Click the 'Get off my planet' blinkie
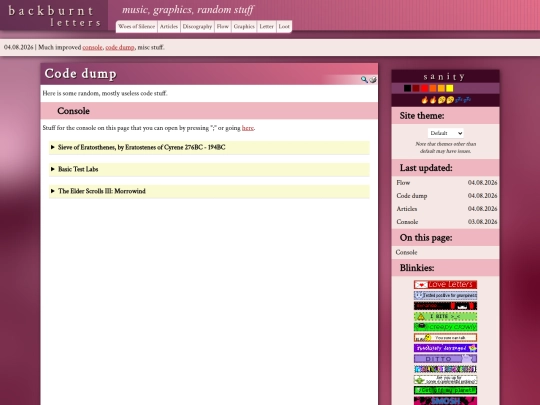 point(445,390)
